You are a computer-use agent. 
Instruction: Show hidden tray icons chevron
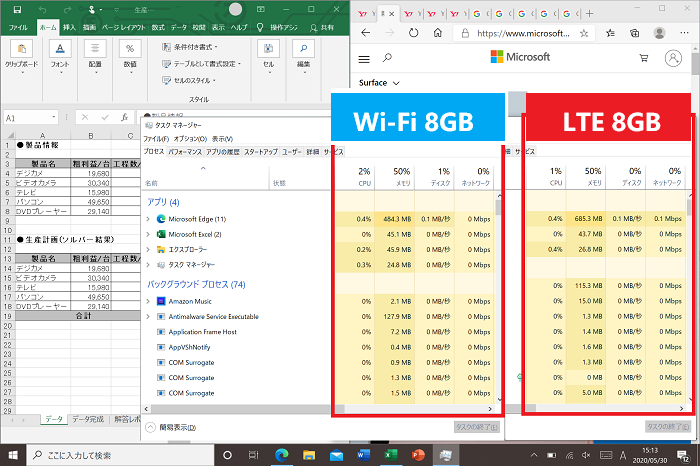coord(534,455)
